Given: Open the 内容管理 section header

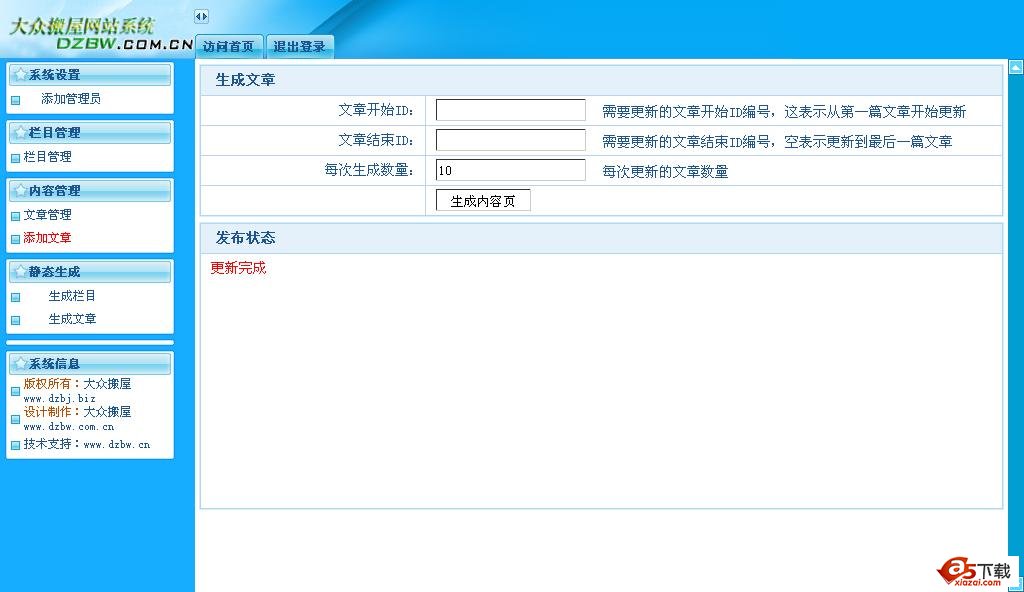Looking at the screenshot, I should click(x=90, y=191).
